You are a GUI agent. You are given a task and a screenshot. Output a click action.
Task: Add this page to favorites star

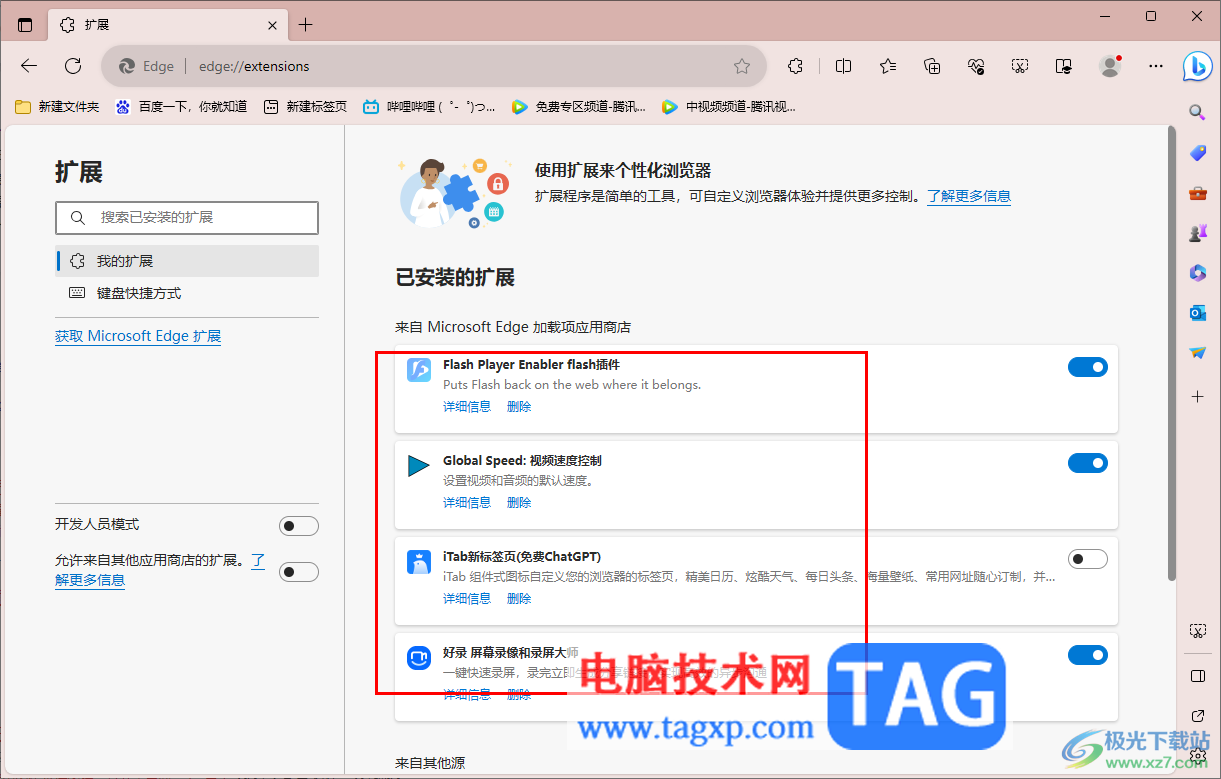click(x=742, y=66)
